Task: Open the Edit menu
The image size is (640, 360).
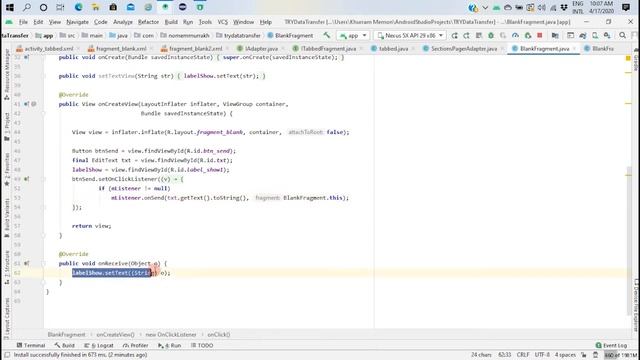Action: pos(38,22)
